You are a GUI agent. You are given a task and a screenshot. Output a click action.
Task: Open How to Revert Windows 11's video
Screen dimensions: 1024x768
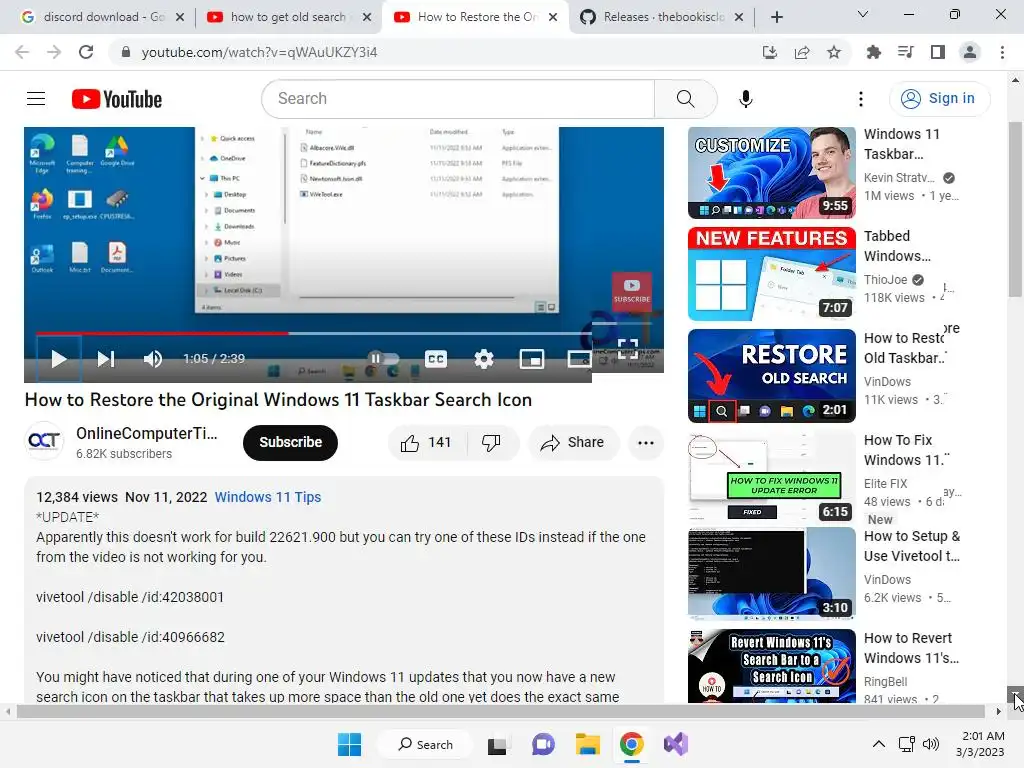click(x=771, y=666)
